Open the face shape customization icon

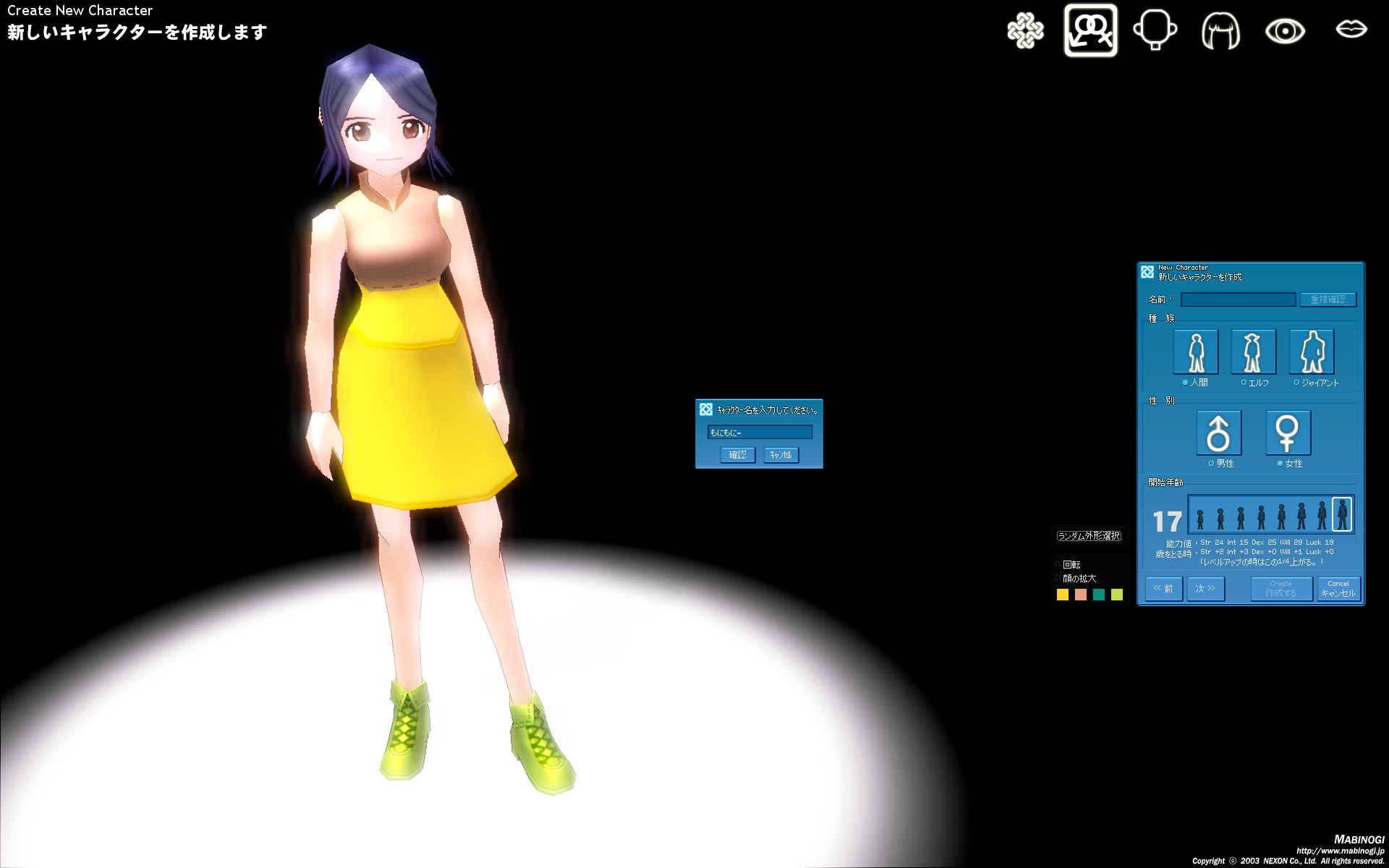tap(1155, 30)
